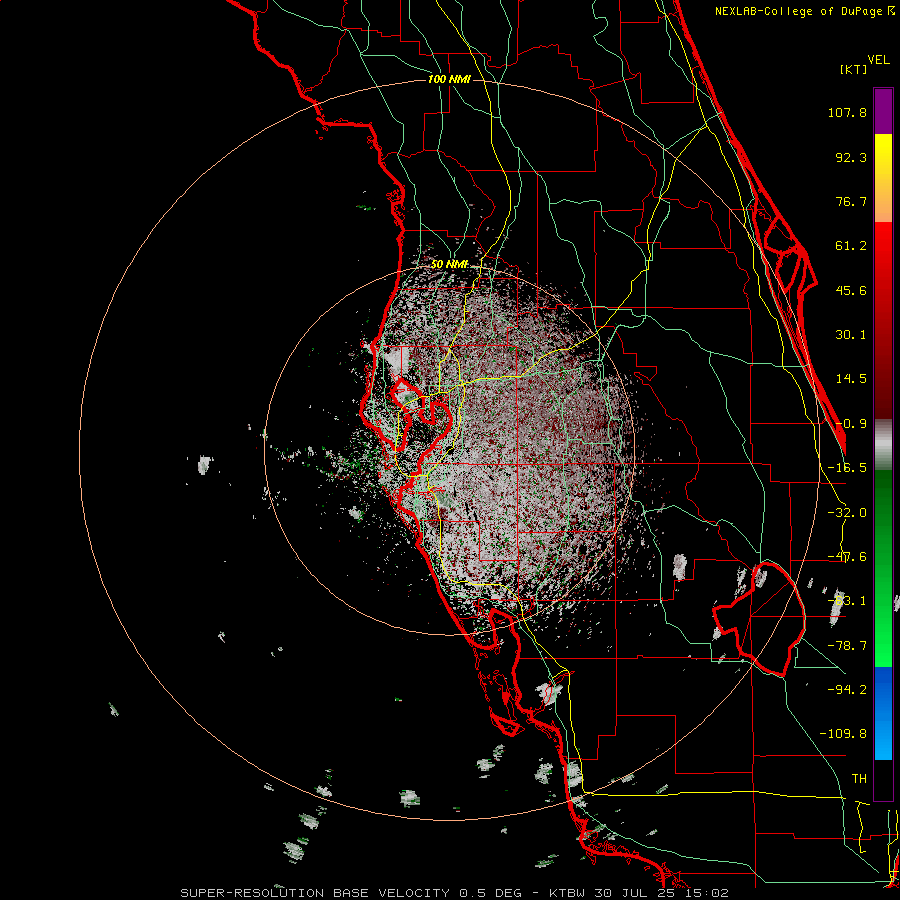
Task: Click the 50 NMI range ring label
Action: [449, 265]
